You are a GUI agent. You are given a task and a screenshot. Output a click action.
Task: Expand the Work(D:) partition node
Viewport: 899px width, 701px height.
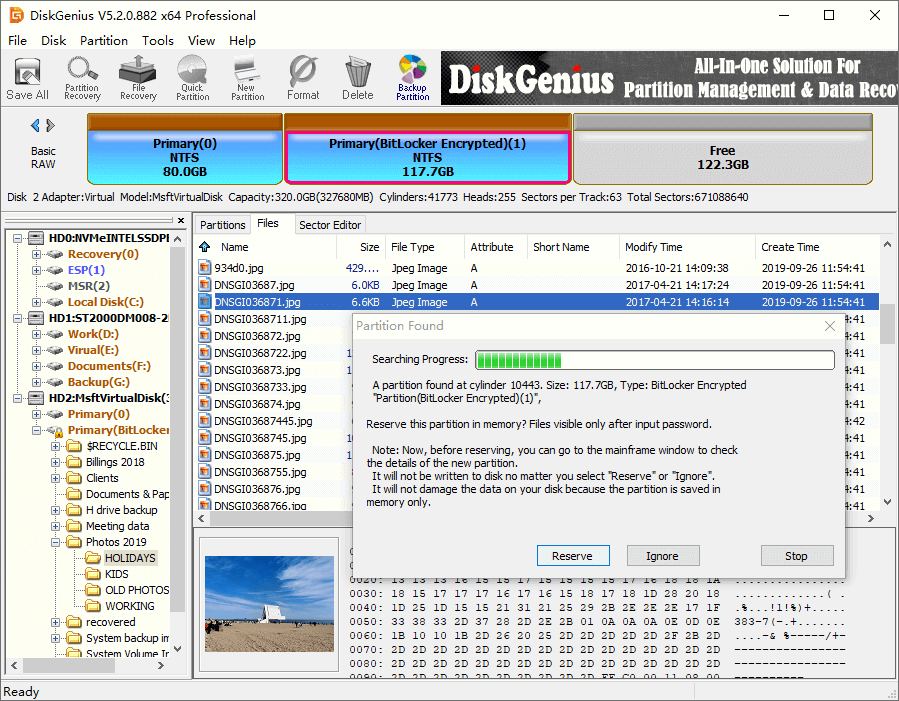37,334
